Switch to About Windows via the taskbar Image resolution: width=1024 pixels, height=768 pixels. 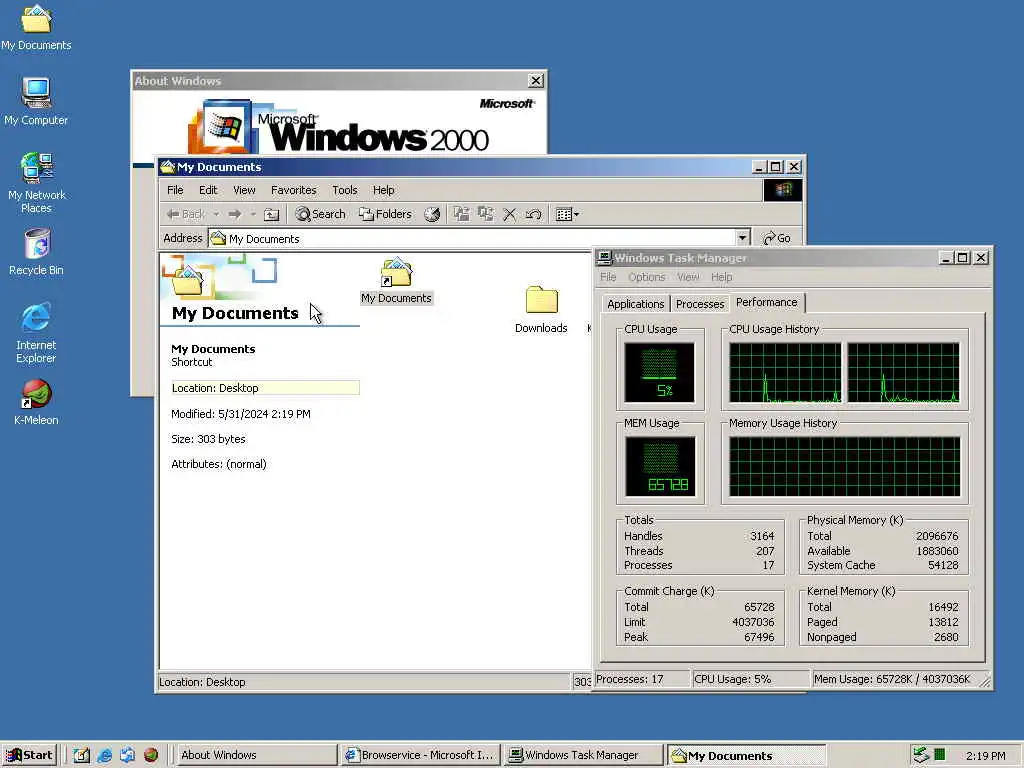255,756
